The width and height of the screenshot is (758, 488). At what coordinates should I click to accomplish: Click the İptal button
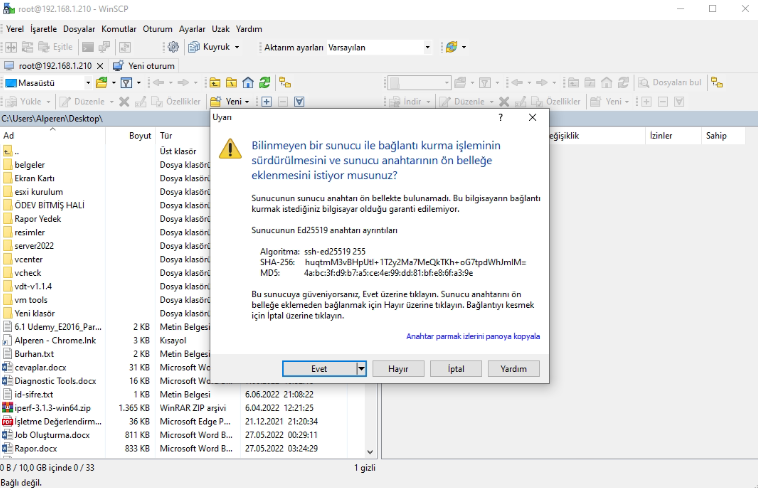[456, 369]
